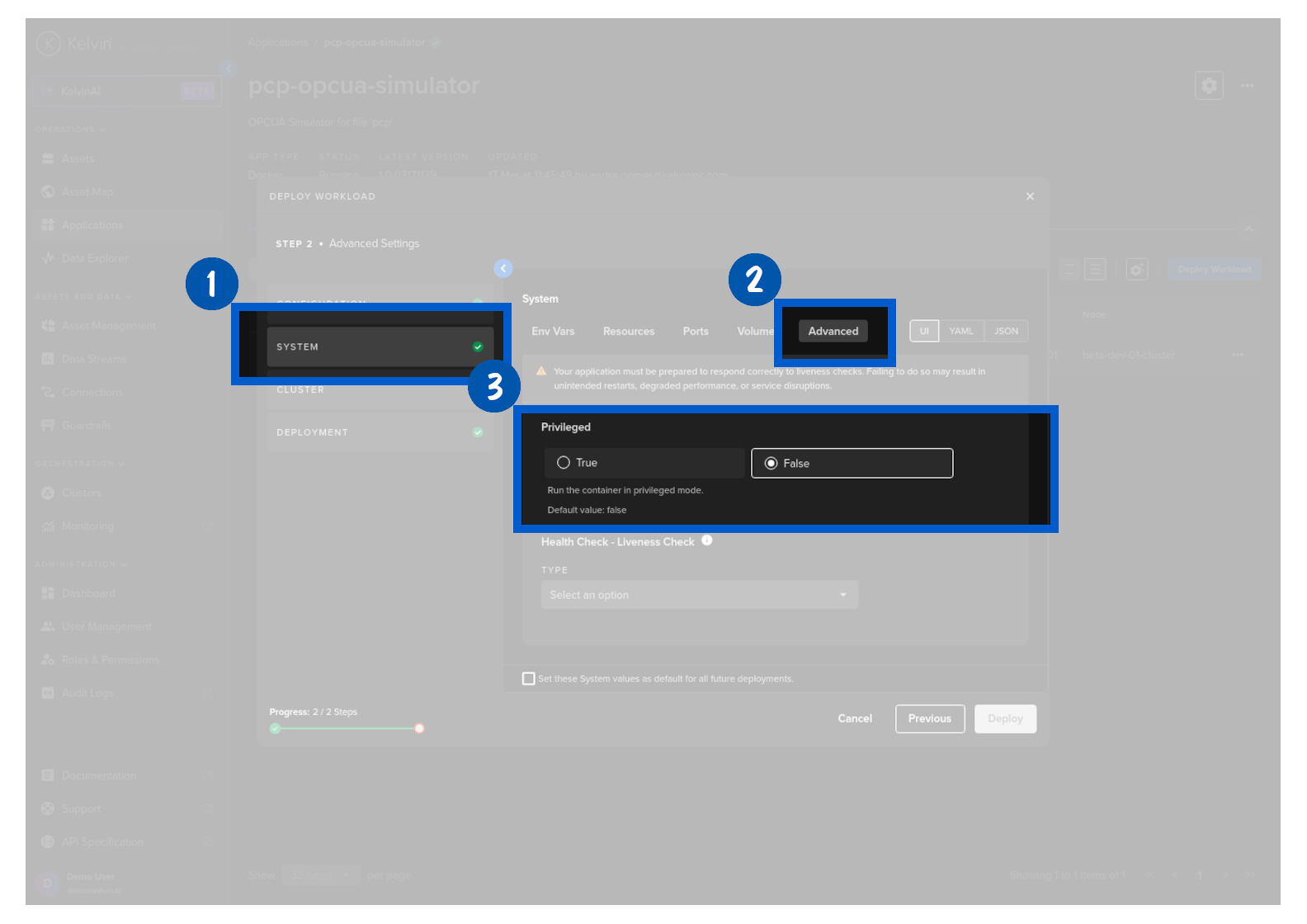This screenshot has height=924, width=1307.
Task: Open Asset Map in the sidebar
Action: coord(87,192)
